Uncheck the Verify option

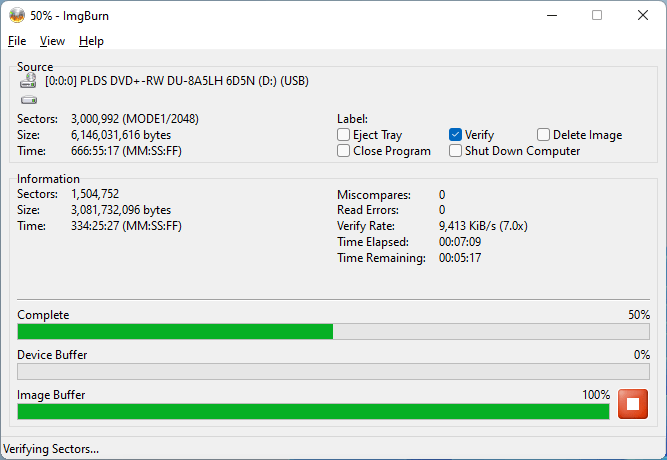pos(456,135)
